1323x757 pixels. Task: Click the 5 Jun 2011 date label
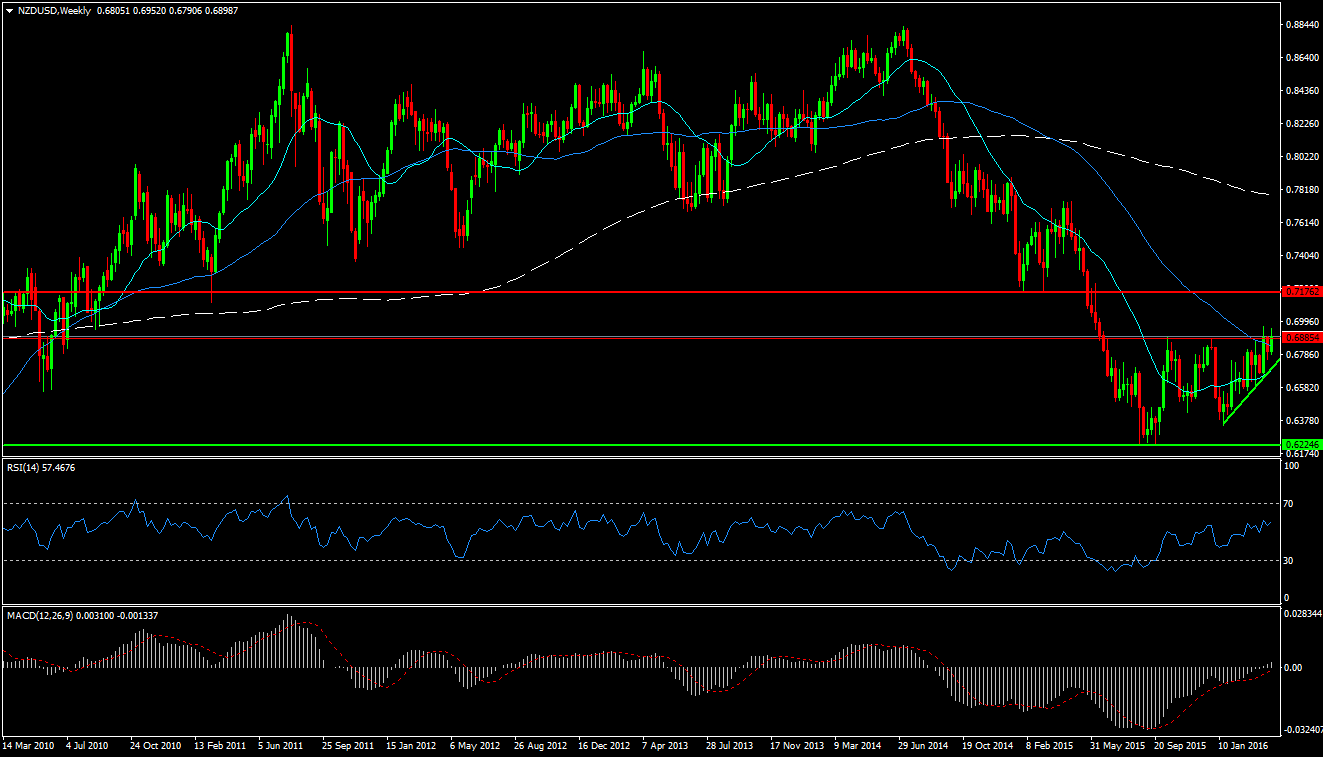pos(281,746)
